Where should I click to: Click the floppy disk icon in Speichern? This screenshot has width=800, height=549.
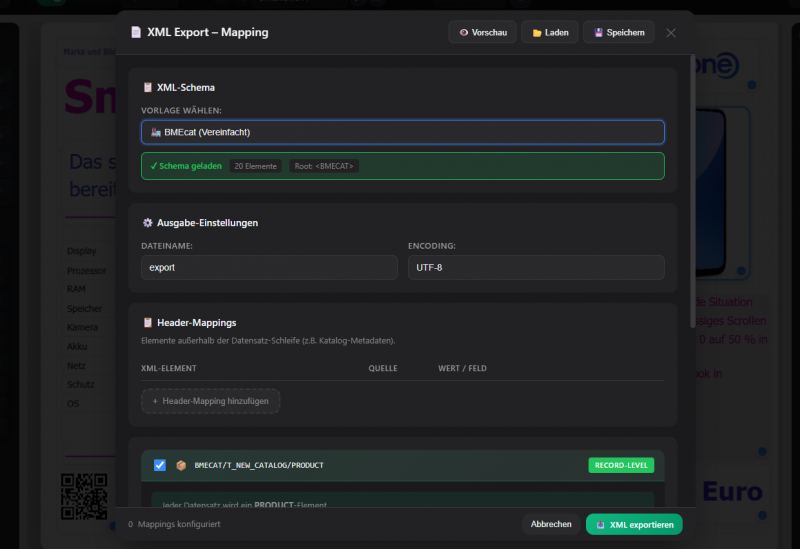[598, 33]
